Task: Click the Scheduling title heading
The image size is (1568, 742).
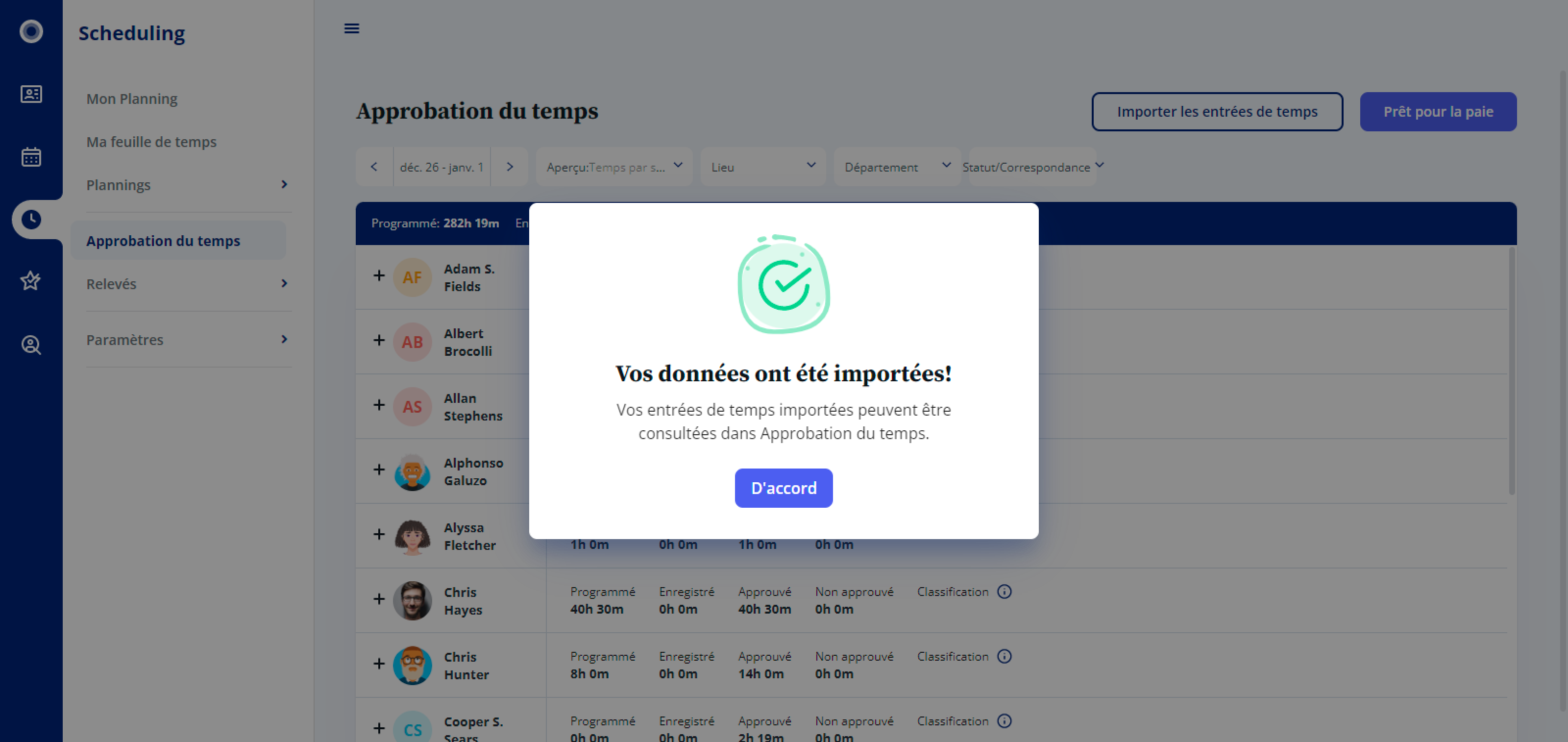Action: tap(132, 33)
